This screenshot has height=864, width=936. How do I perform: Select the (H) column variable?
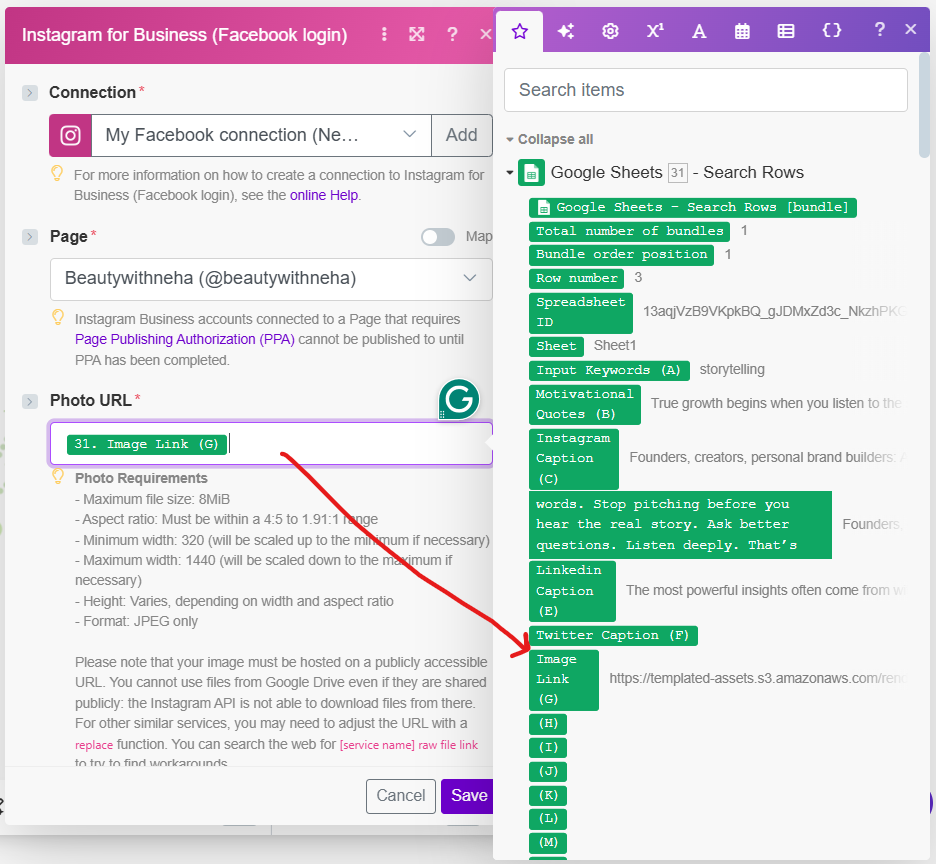coord(548,724)
